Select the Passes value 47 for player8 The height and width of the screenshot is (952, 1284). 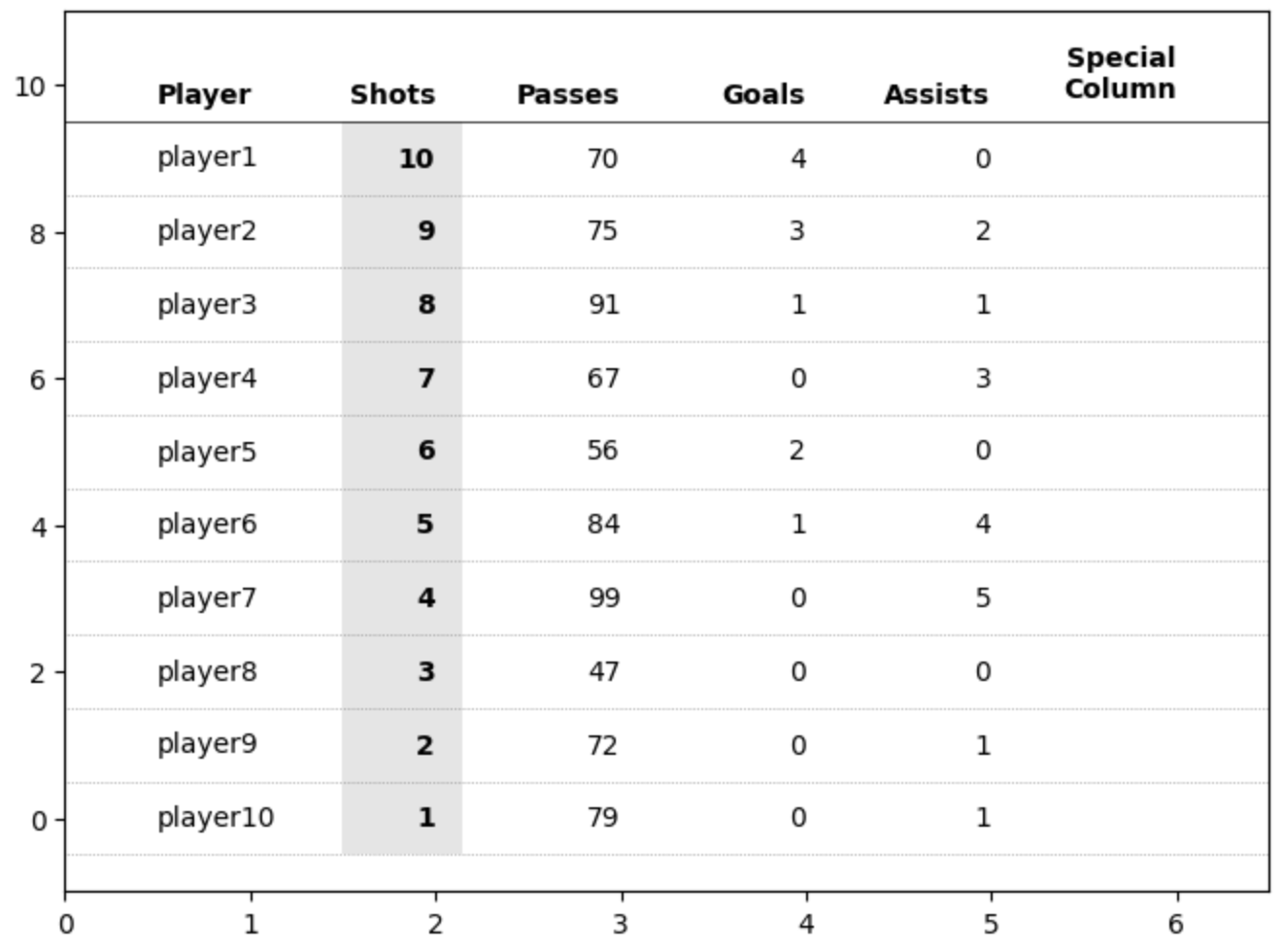[603, 672]
